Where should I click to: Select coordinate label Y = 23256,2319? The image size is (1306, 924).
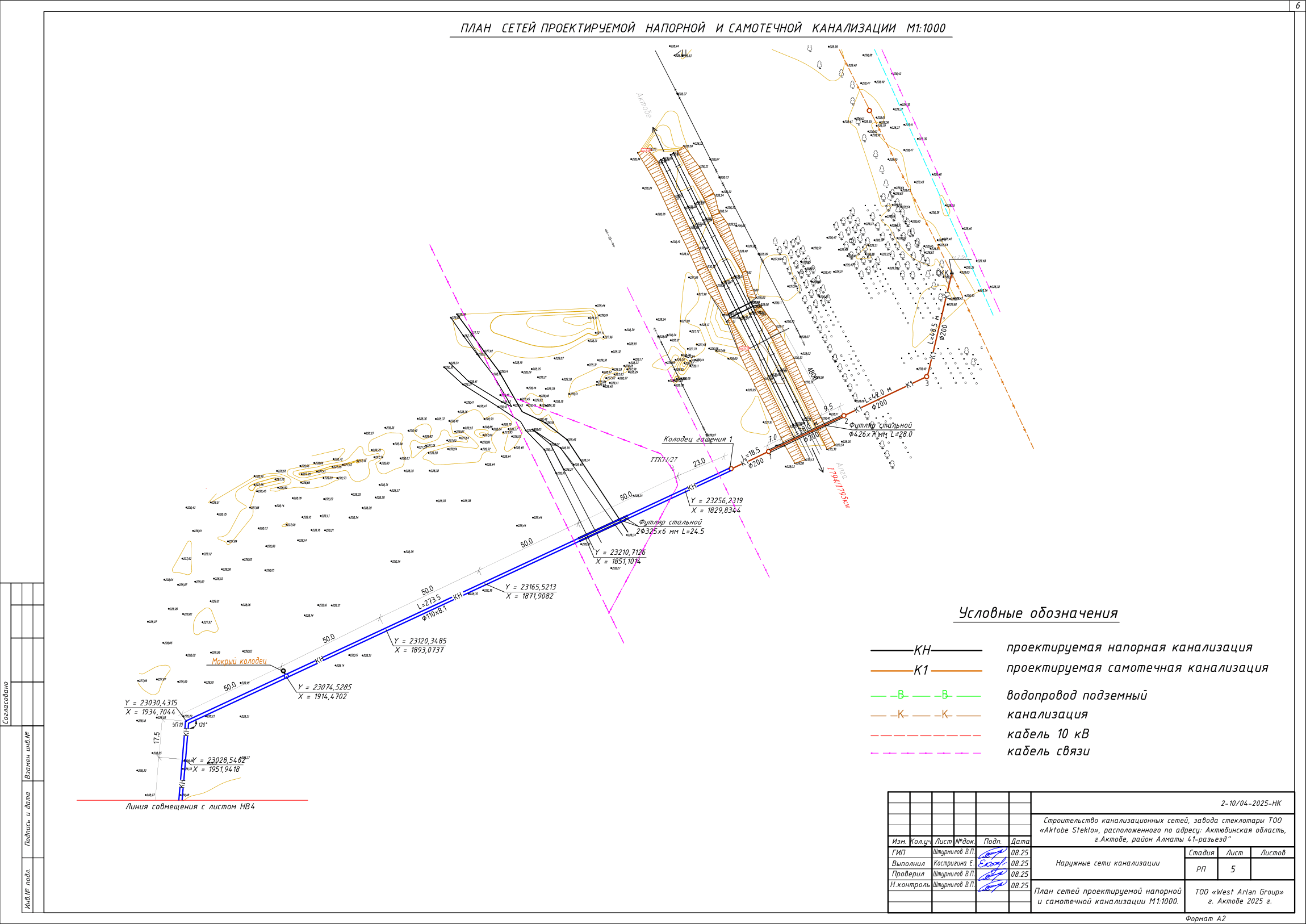coord(717,501)
